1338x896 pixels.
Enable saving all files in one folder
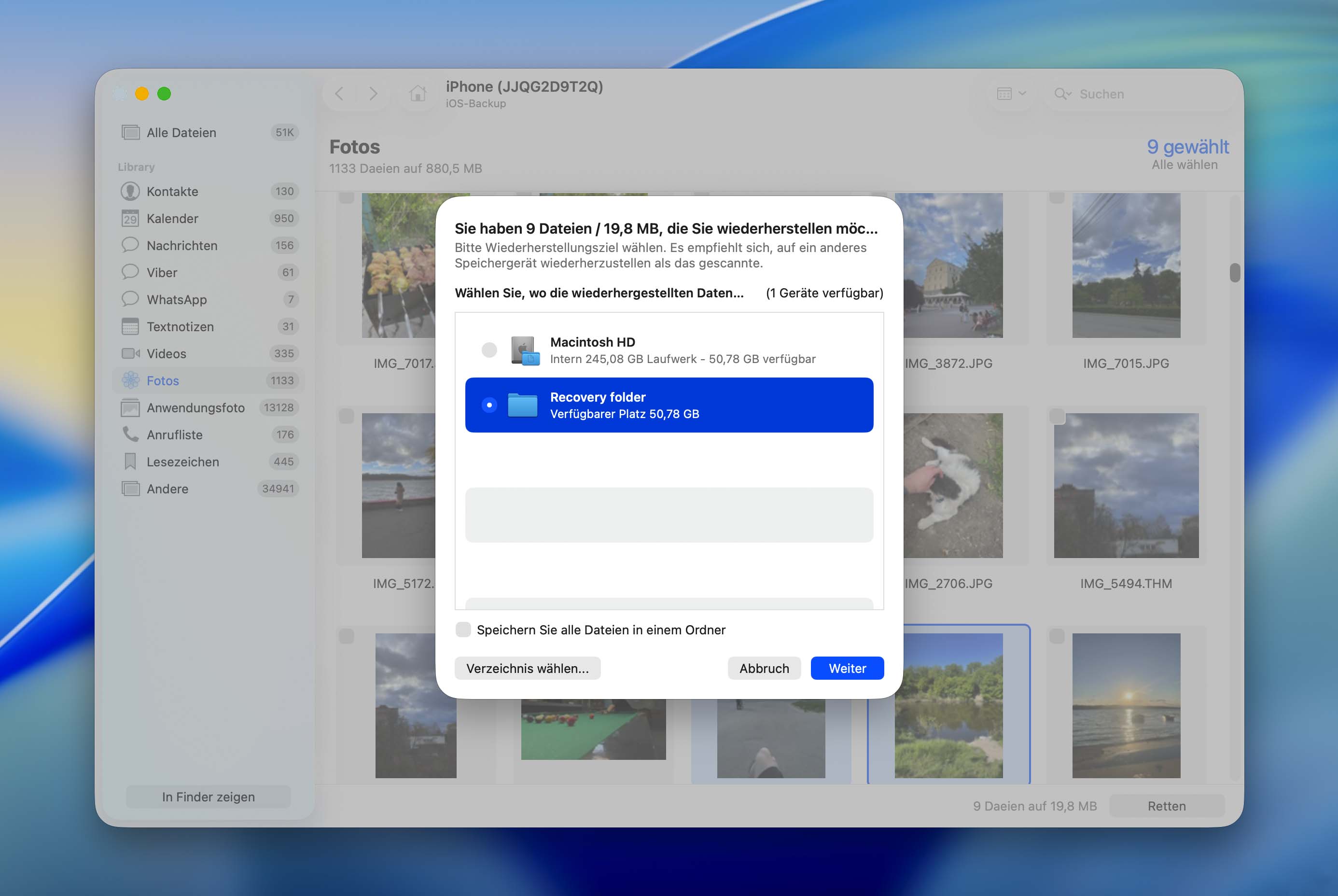(x=463, y=630)
